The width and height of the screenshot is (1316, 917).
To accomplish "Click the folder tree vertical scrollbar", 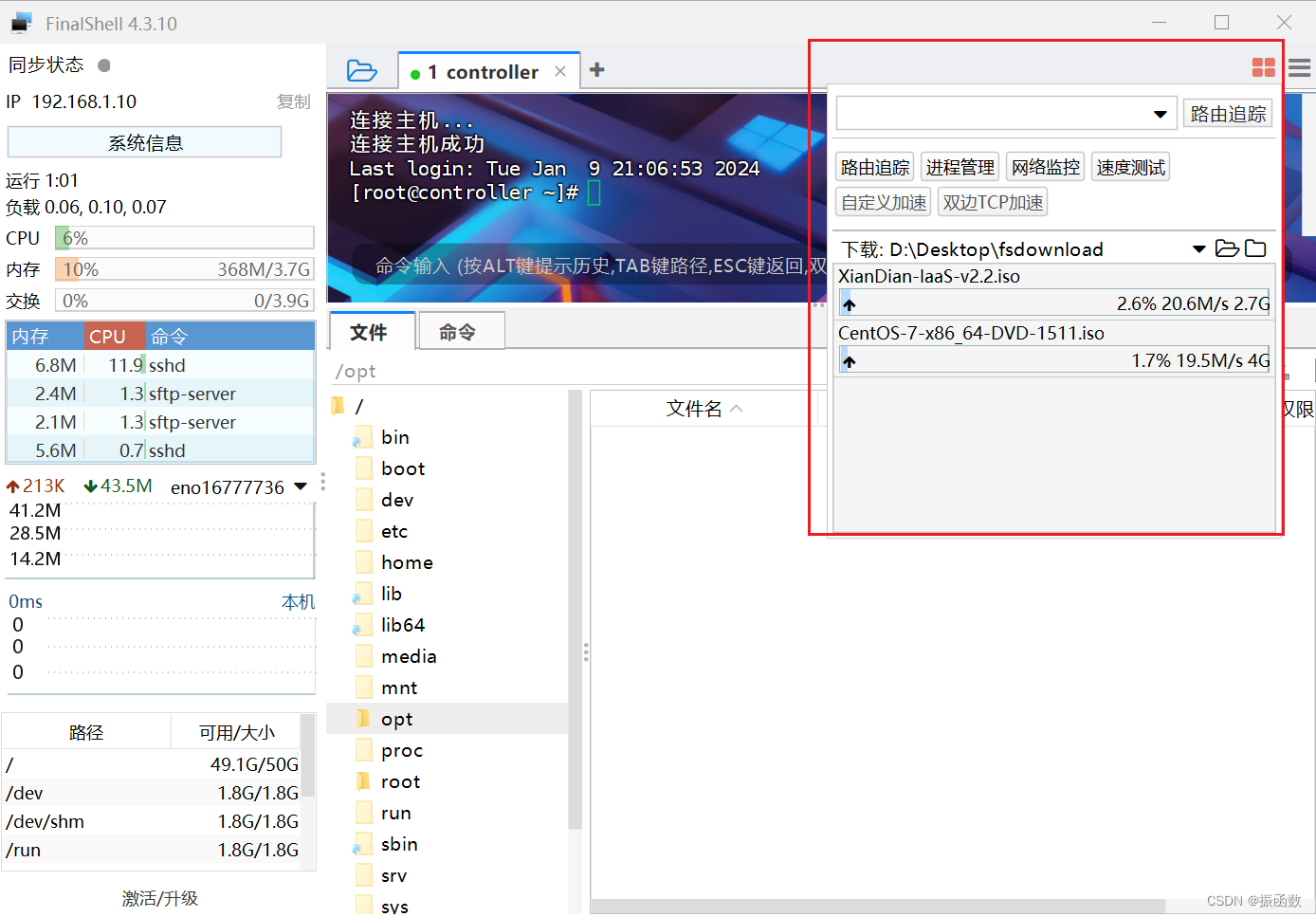I will click(575, 611).
